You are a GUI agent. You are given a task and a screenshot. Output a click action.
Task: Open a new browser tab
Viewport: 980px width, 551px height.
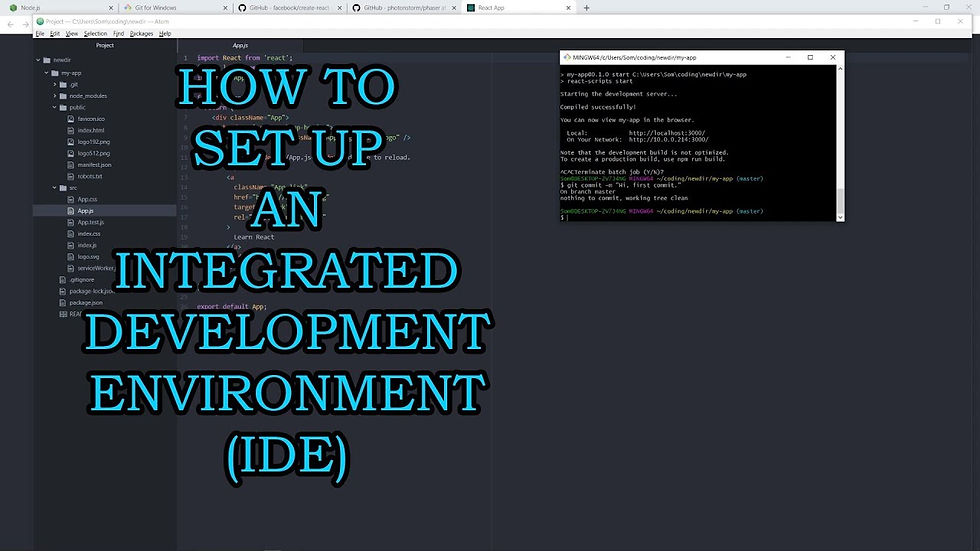[x=586, y=8]
